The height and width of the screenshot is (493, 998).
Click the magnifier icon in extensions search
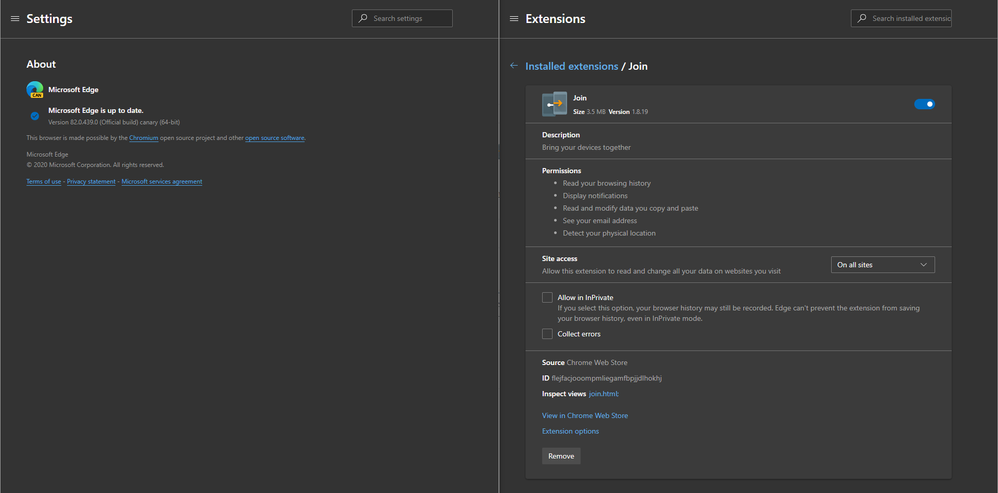[861, 18]
